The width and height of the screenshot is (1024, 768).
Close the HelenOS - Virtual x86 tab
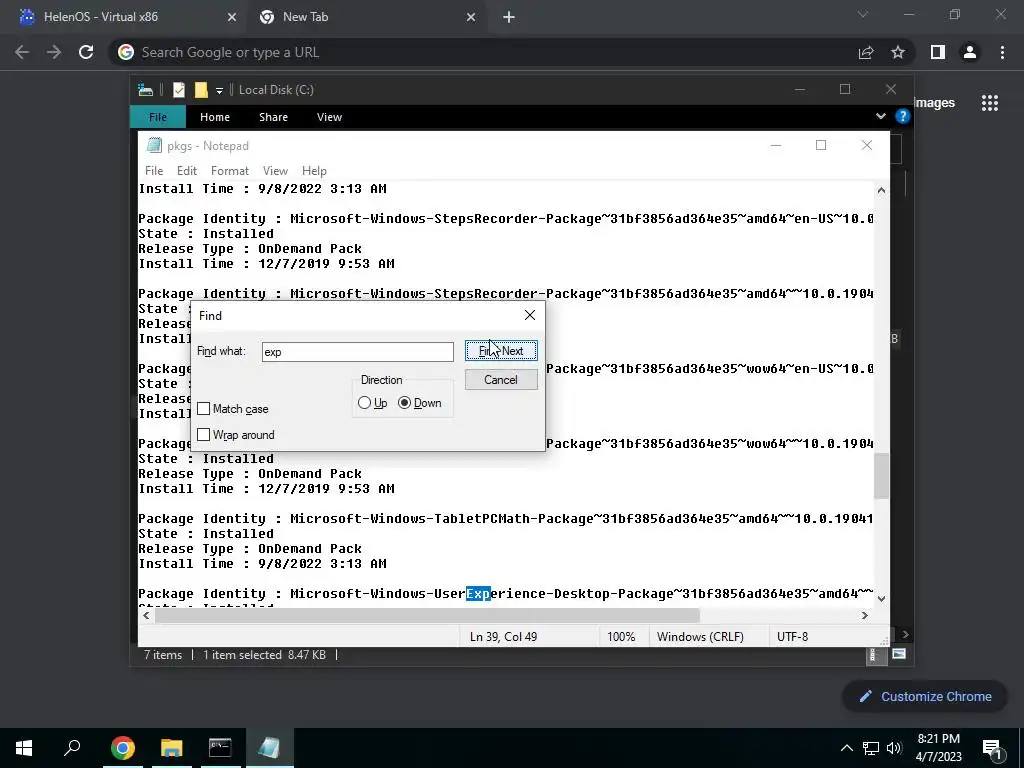tap(231, 18)
